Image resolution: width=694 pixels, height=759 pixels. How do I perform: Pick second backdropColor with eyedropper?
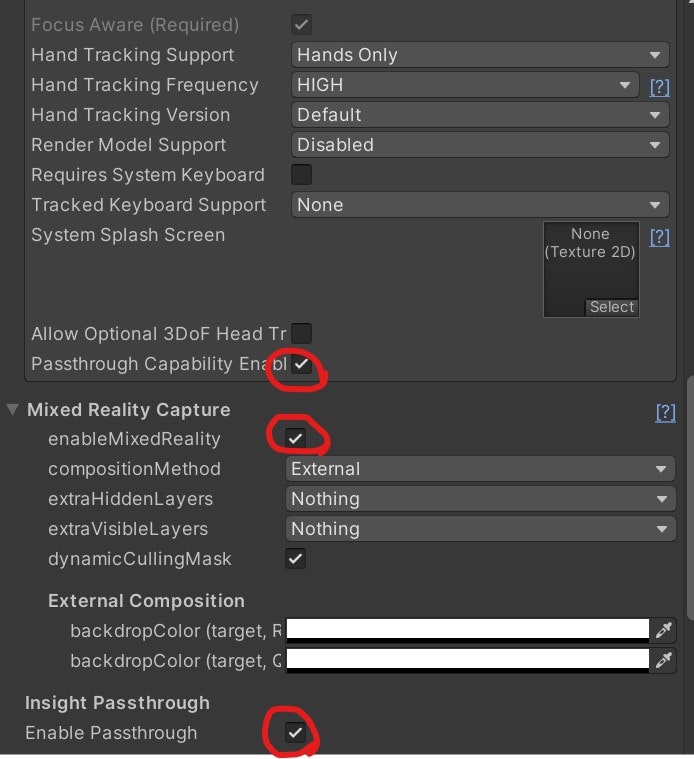pyautogui.click(x=663, y=660)
